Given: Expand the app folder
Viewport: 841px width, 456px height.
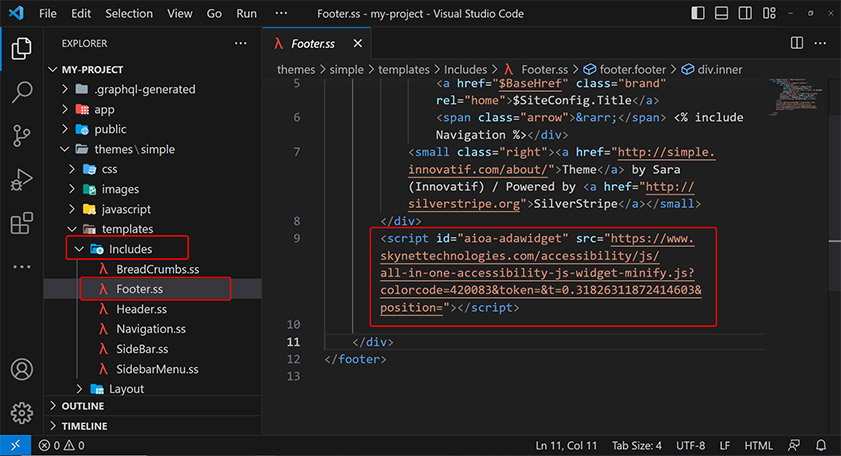Looking at the screenshot, I should 65,109.
